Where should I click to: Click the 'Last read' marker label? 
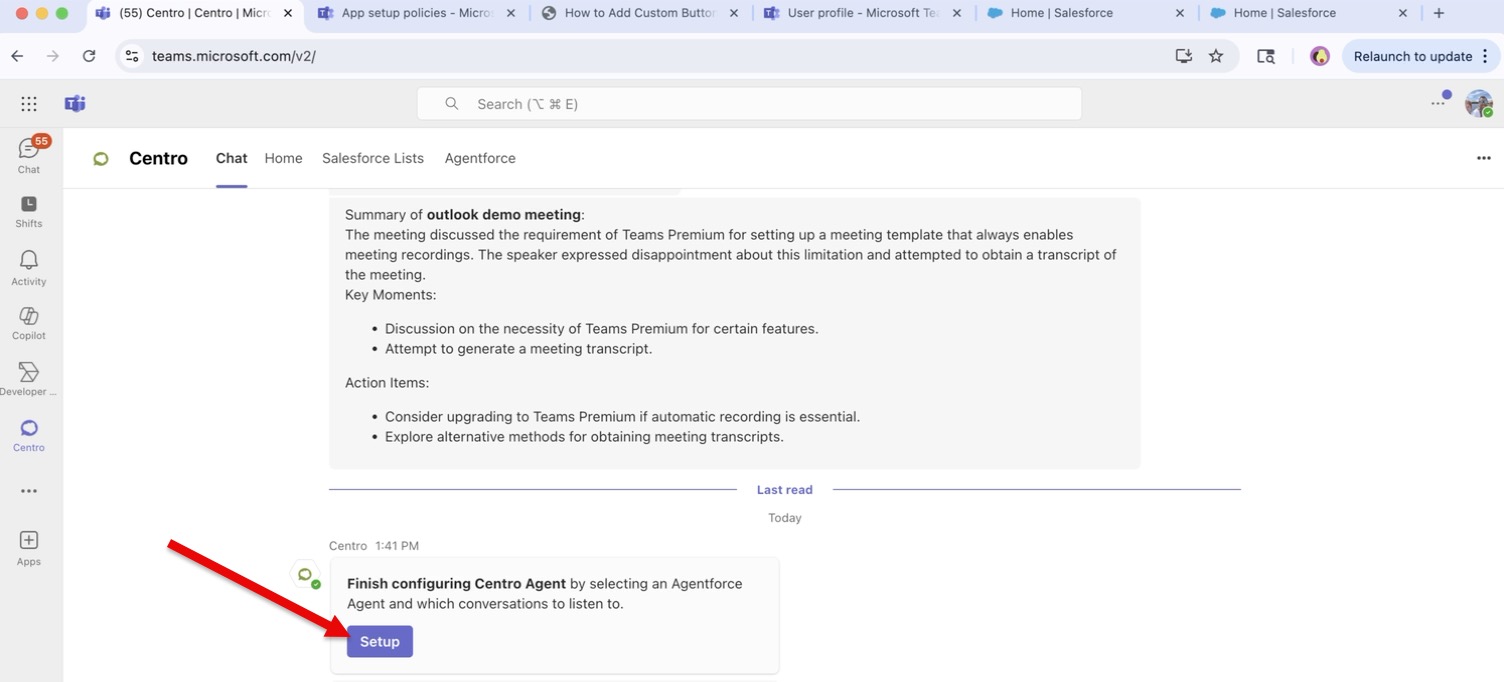click(784, 490)
